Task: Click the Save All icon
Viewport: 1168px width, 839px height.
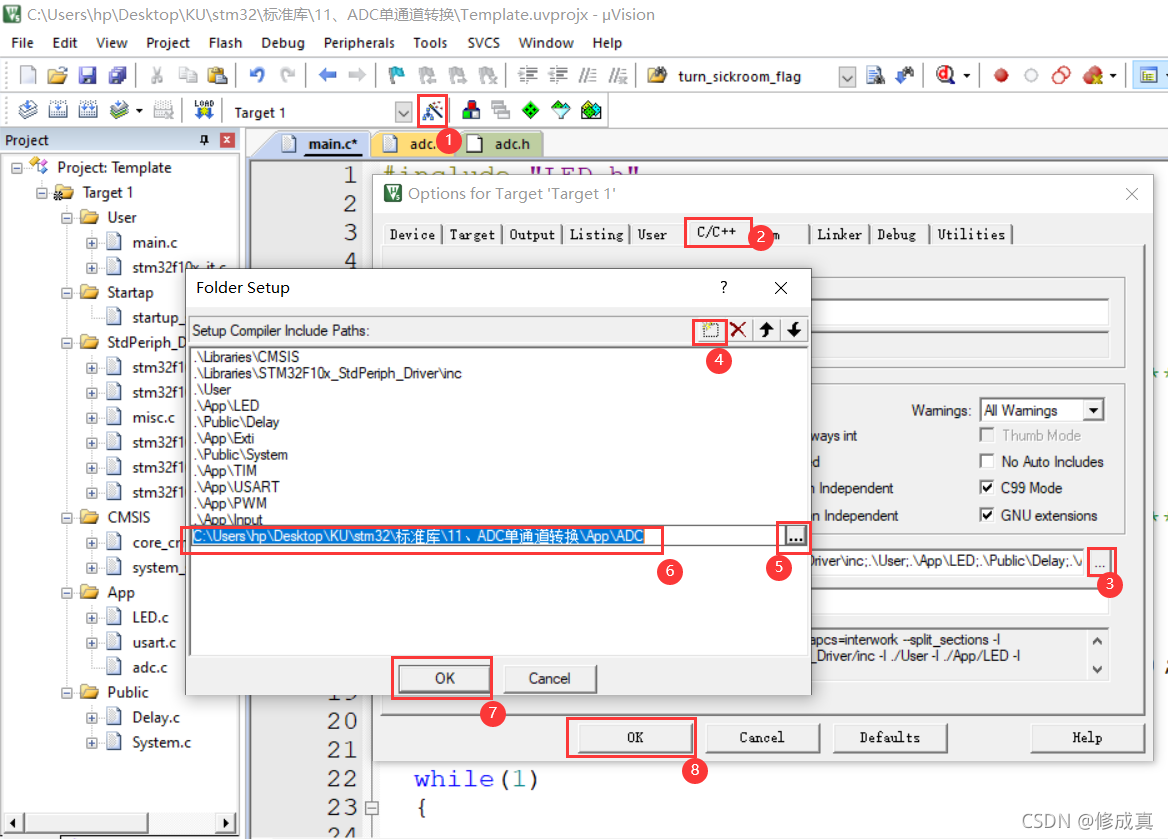Action: tap(118, 75)
